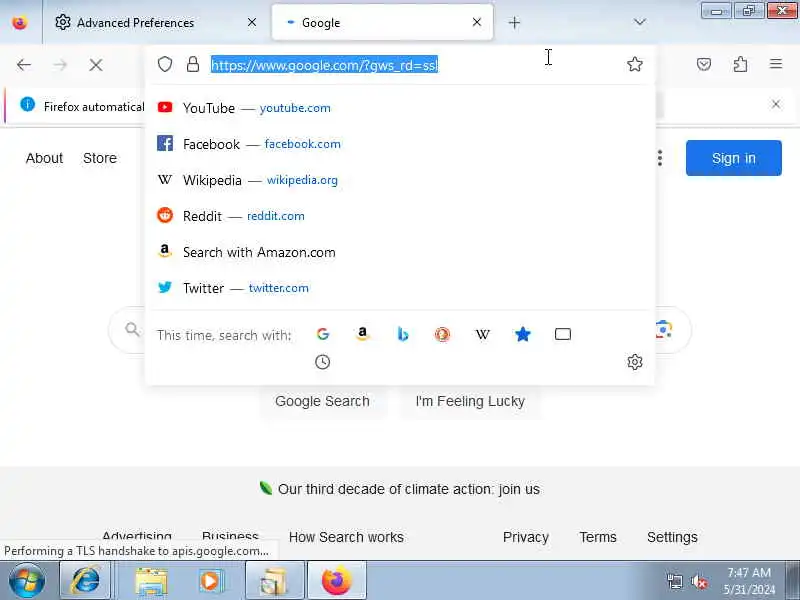This screenshot has height=600, width=800.
Task: Search this time with Google
Action: click(x=322, y=334)
